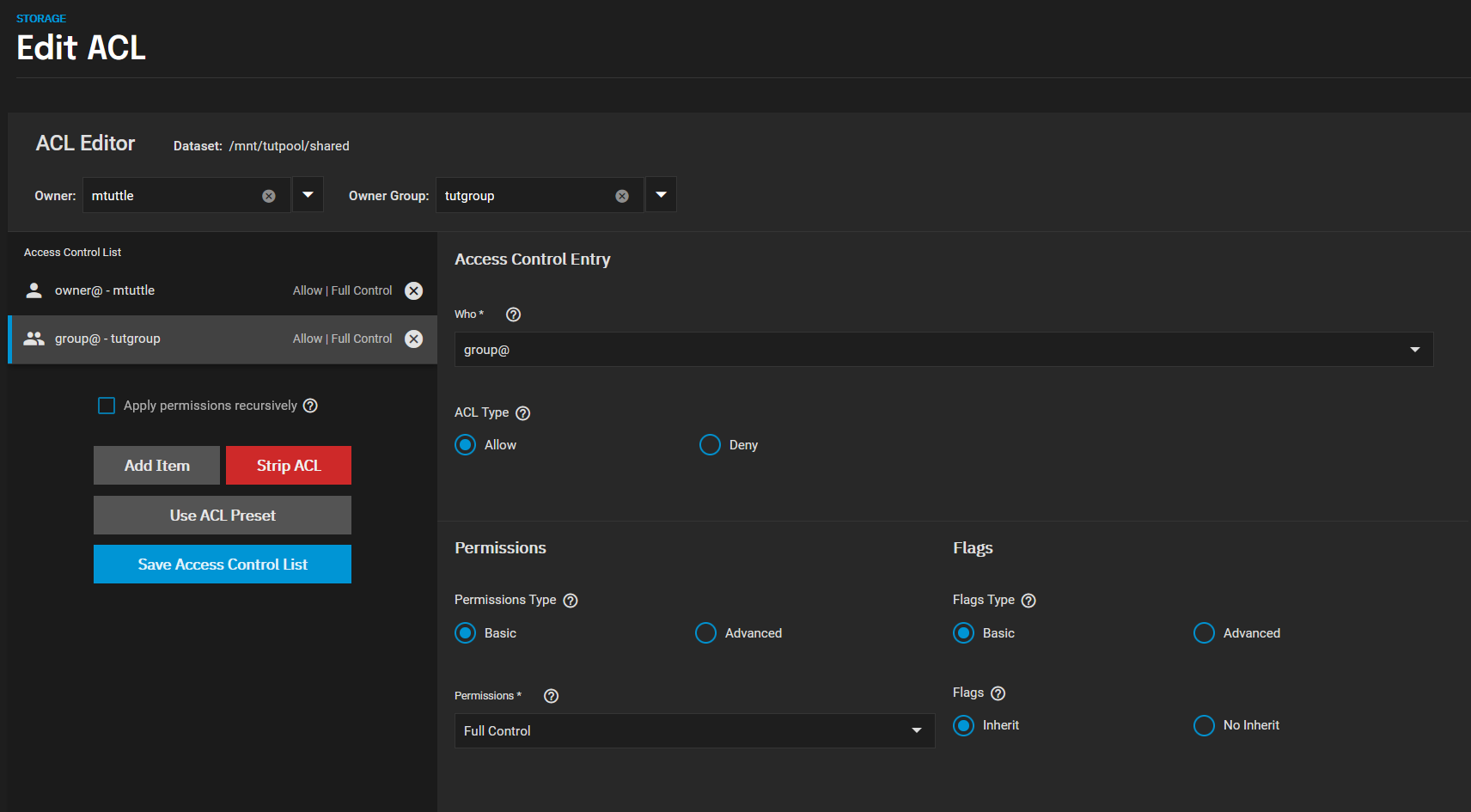Open help next to ACL Type
Viewport: 1471px width, 812px height.
[x=522, y=413]
